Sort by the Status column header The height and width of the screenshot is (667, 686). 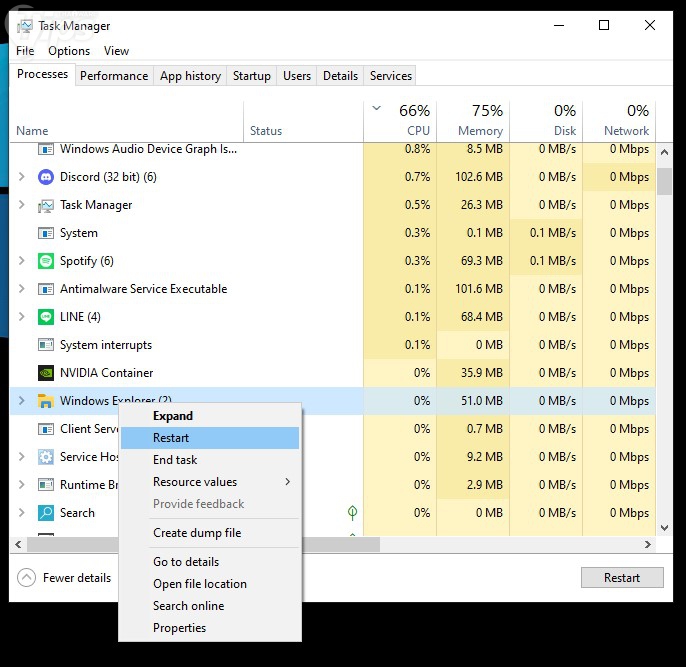click(x=303, y=121)
